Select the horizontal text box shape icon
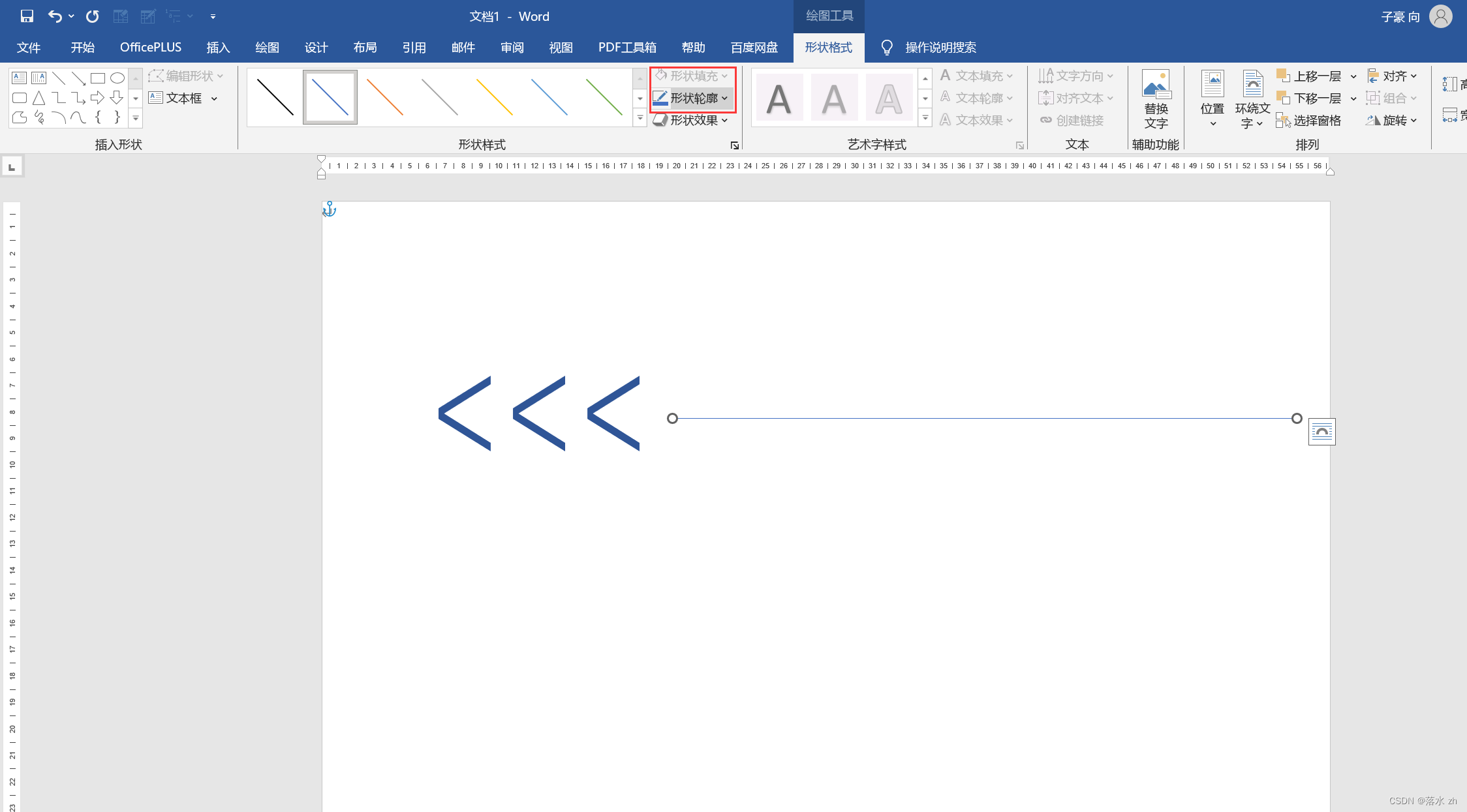 click(x=20, y=78)
